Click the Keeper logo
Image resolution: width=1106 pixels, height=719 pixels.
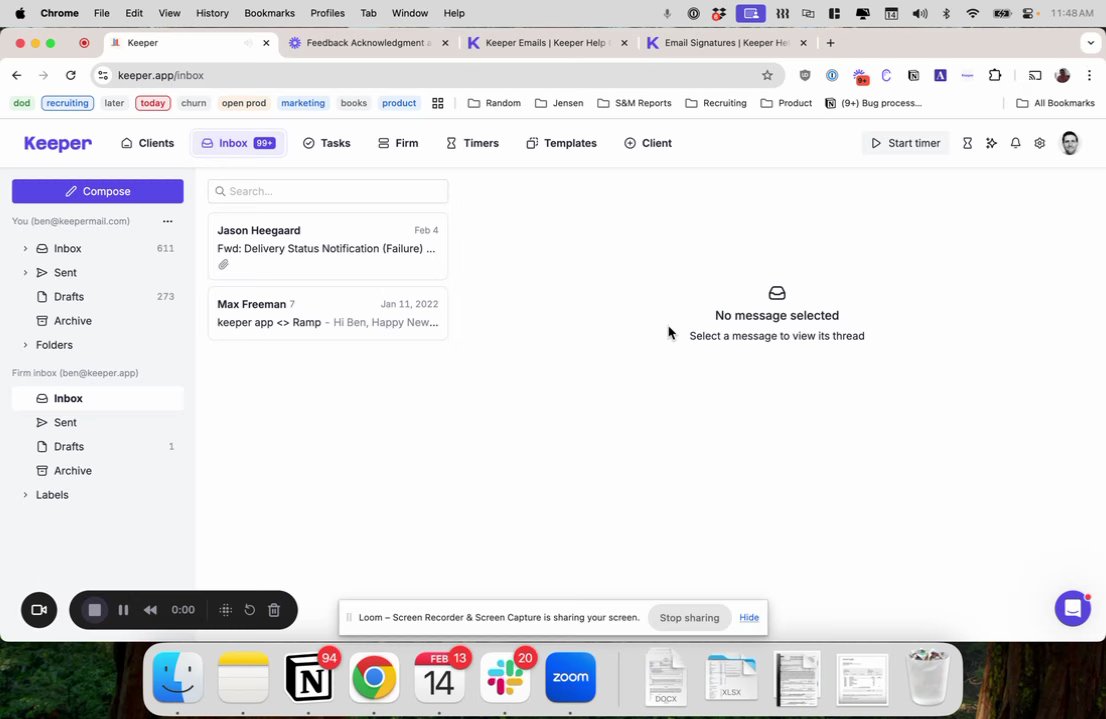(58, 143)
